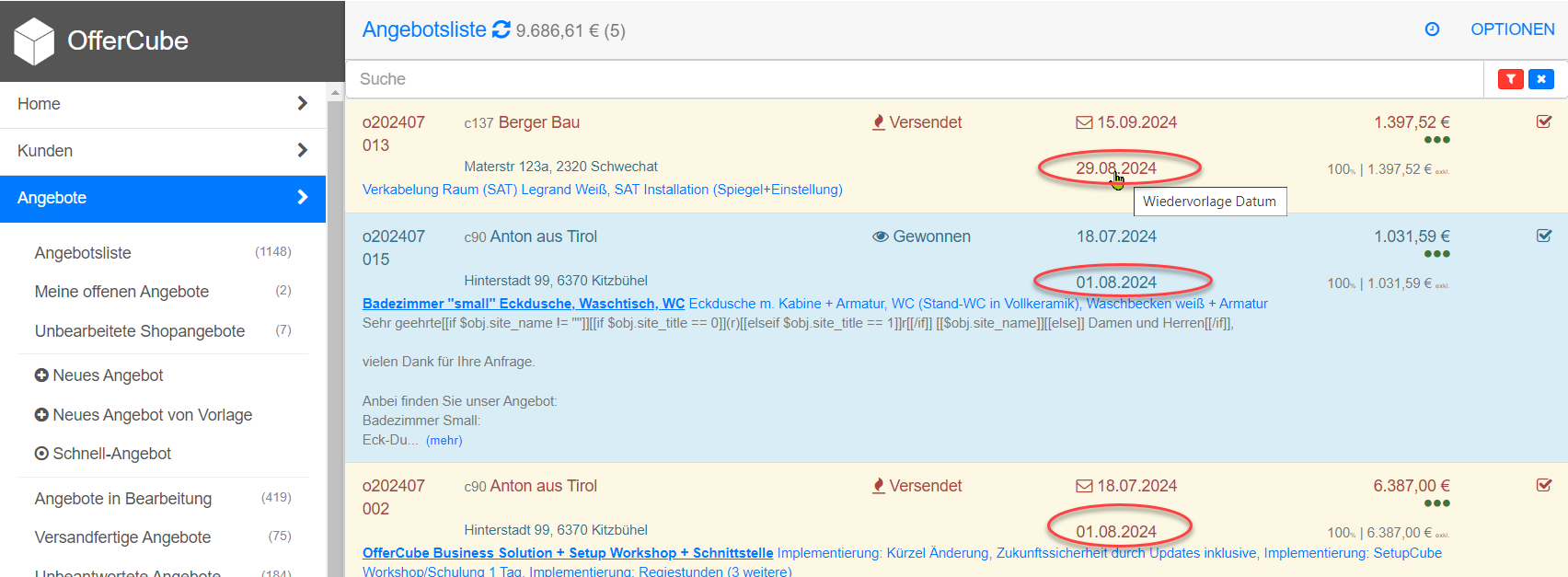Expand the Home menu chevron
The image size is (1568, 577).
(302, 103)
